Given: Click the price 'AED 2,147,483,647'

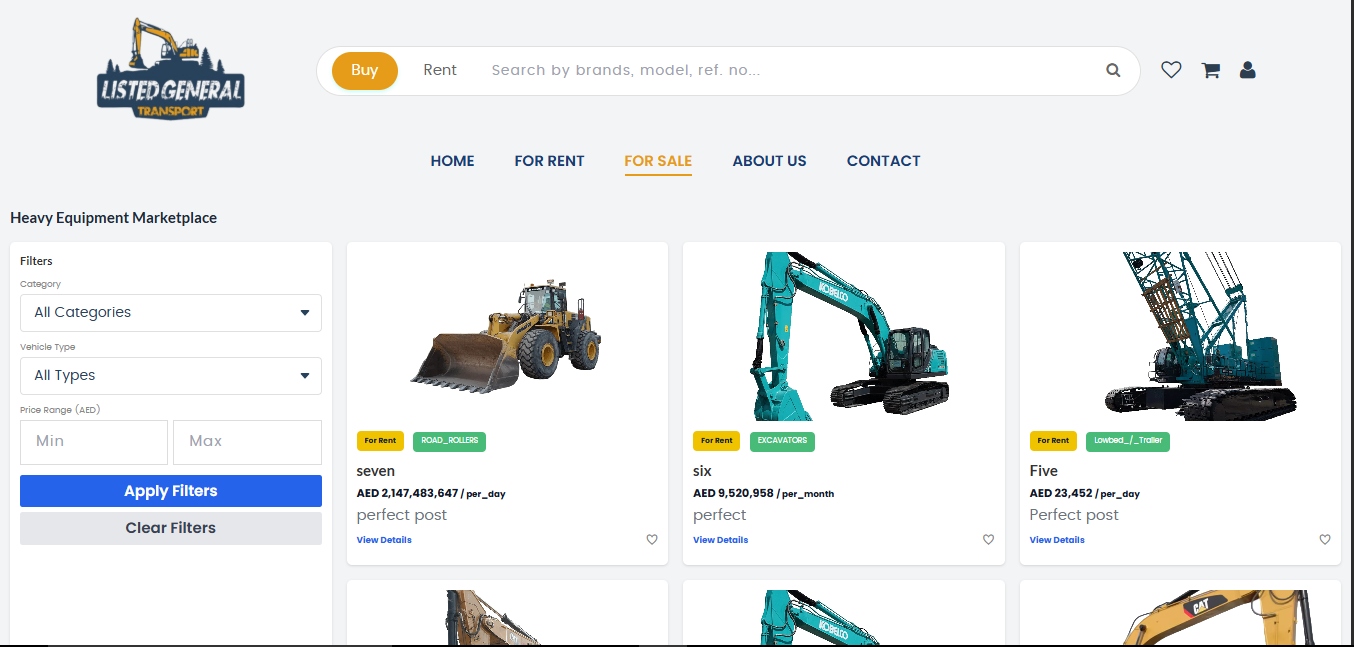Looking at the screenshot, I should click(407, 493).
